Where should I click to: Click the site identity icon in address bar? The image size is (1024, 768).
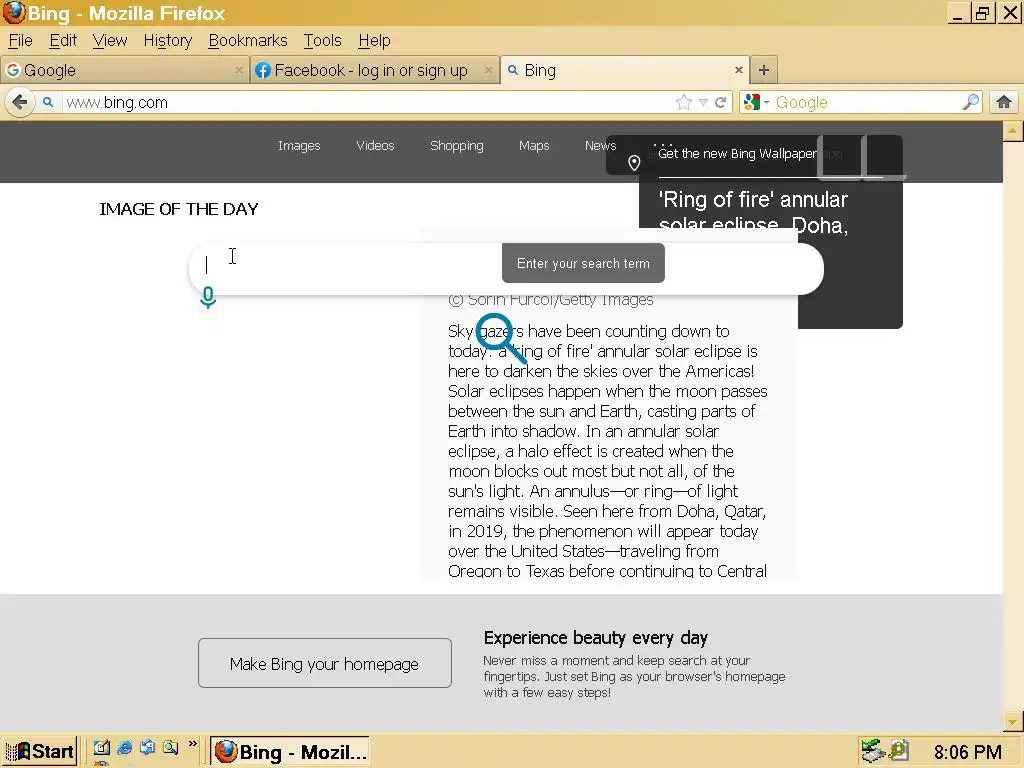[x=48, y=102]
